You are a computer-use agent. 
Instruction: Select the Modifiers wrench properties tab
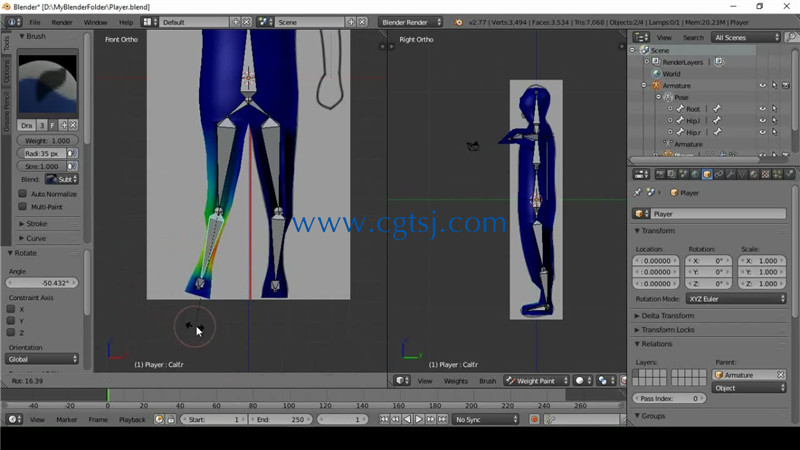point(730,174)
